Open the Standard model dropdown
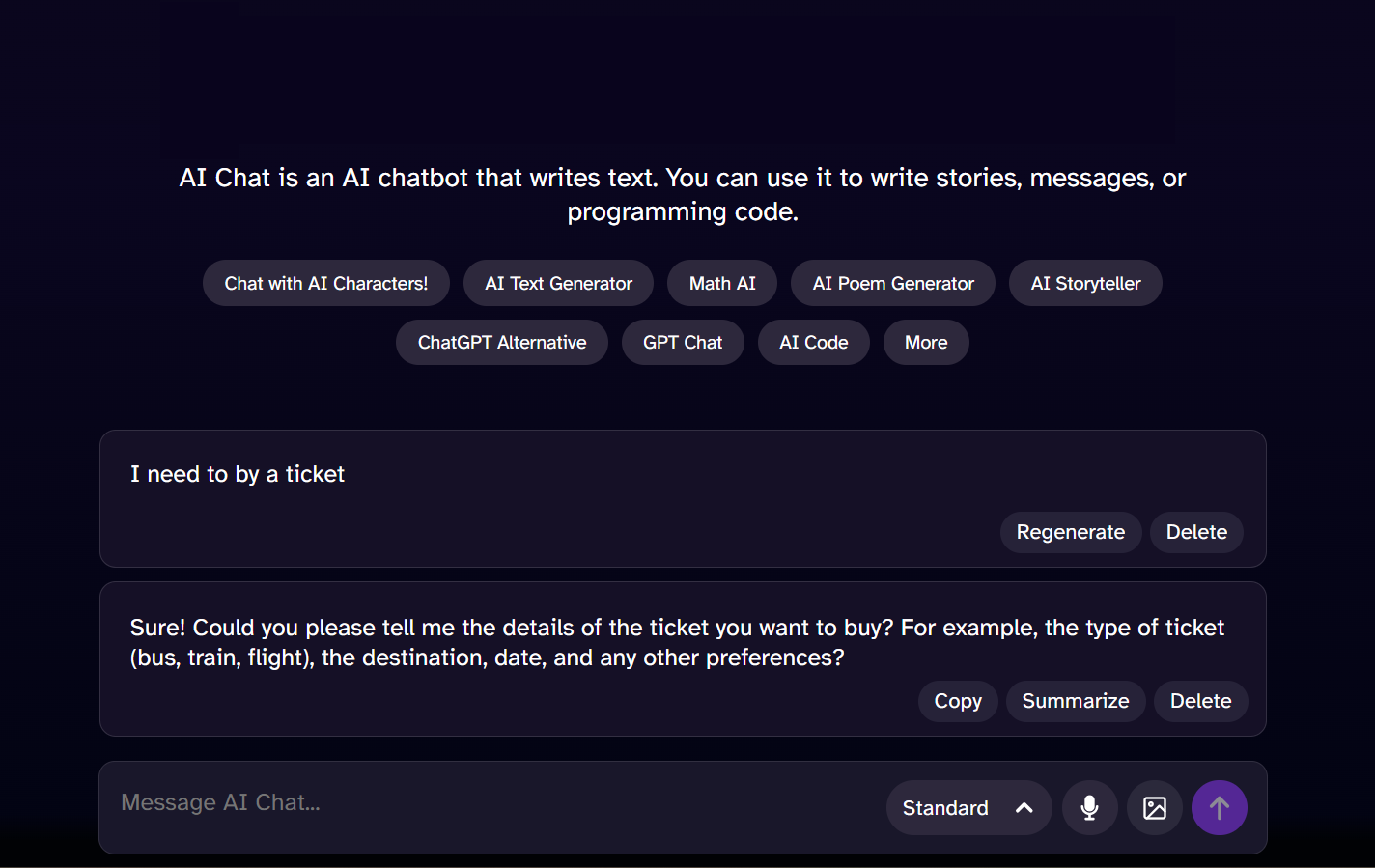The height and width of the screenshot is (868, 1375). pos(946,808)
